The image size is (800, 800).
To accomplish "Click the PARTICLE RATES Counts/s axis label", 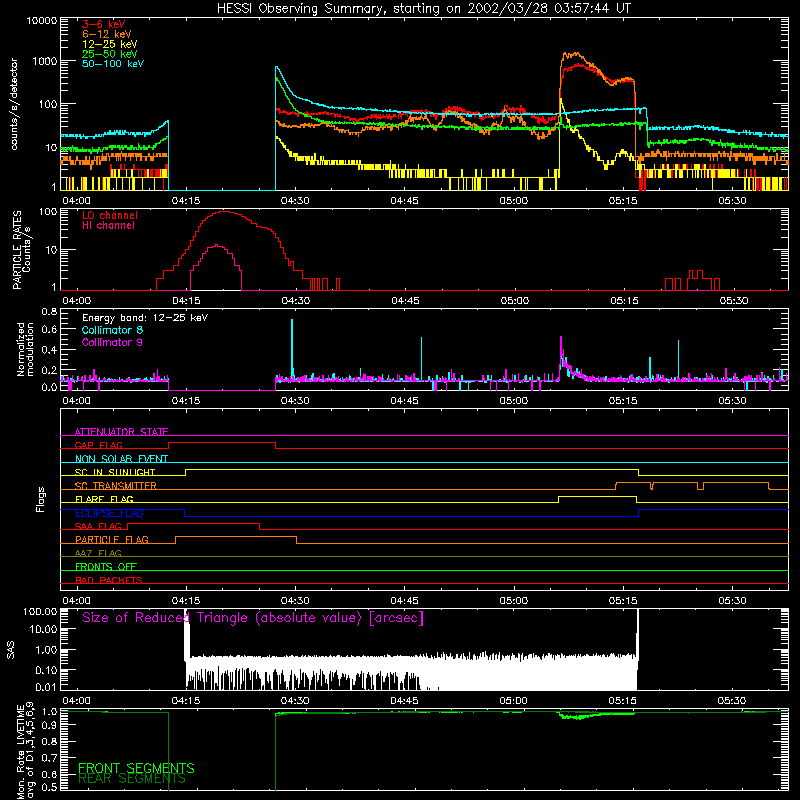I will pos(22,249).
